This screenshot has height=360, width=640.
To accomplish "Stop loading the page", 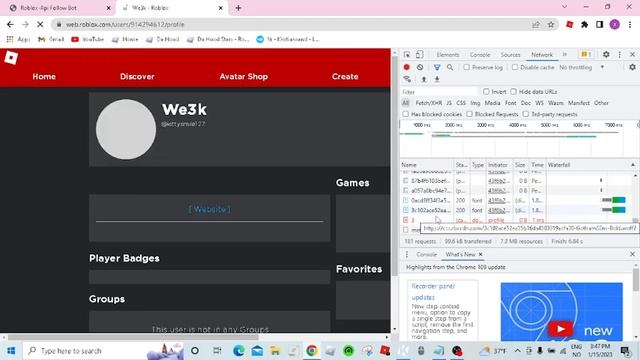I will pos(40,24).
